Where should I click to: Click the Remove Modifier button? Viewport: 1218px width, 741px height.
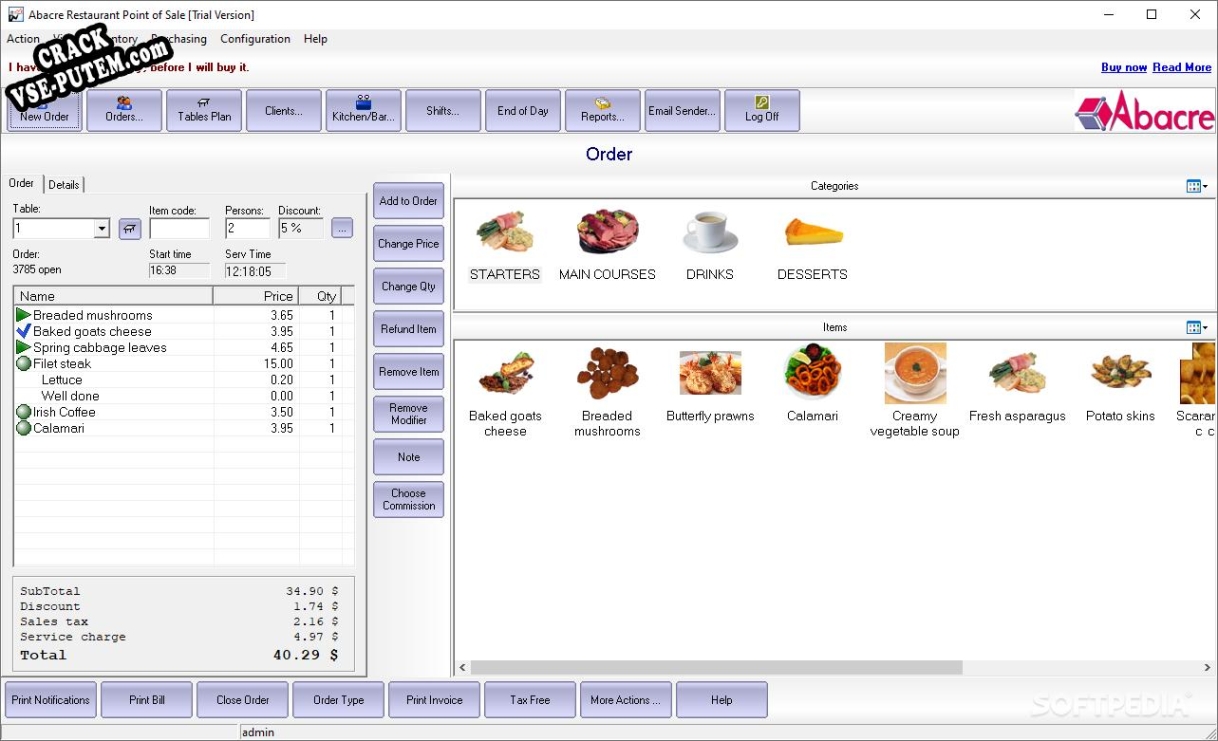(x=408, y=414)
